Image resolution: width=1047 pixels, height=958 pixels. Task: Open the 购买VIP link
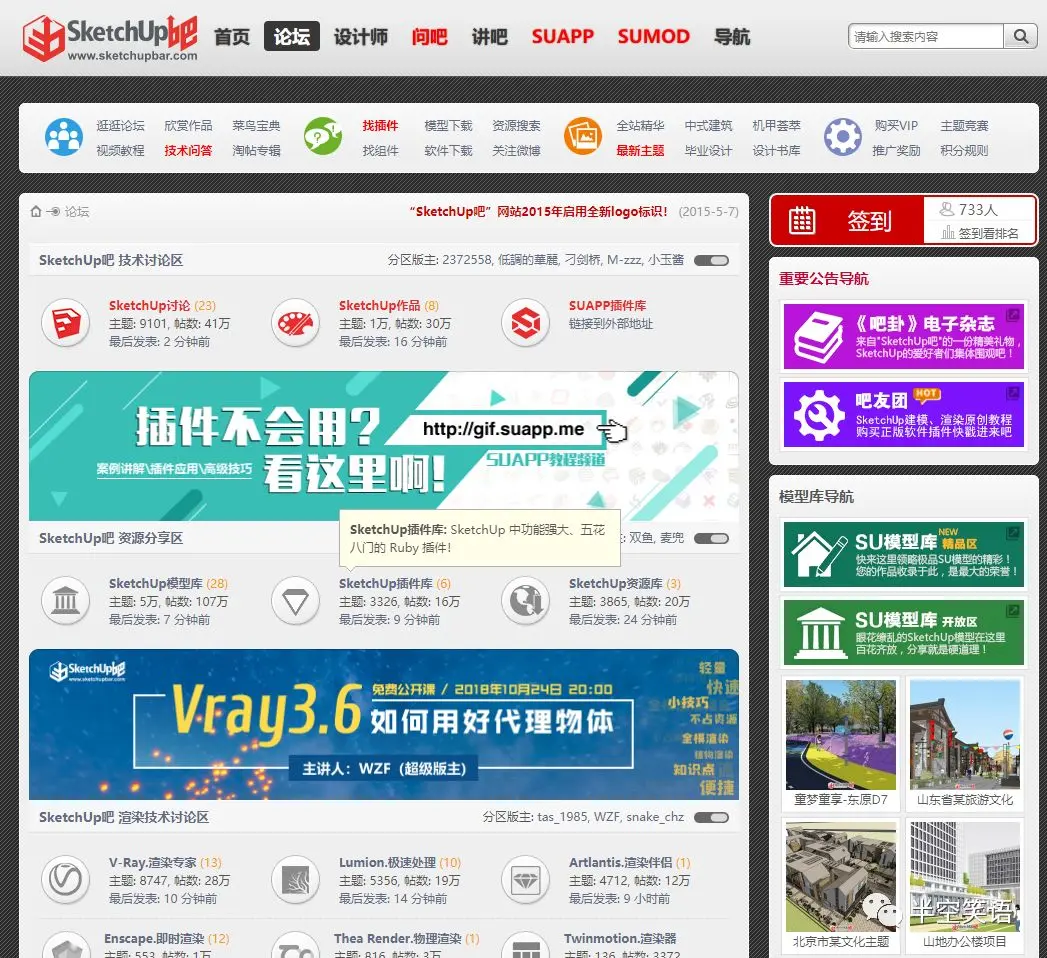[896, 126]
